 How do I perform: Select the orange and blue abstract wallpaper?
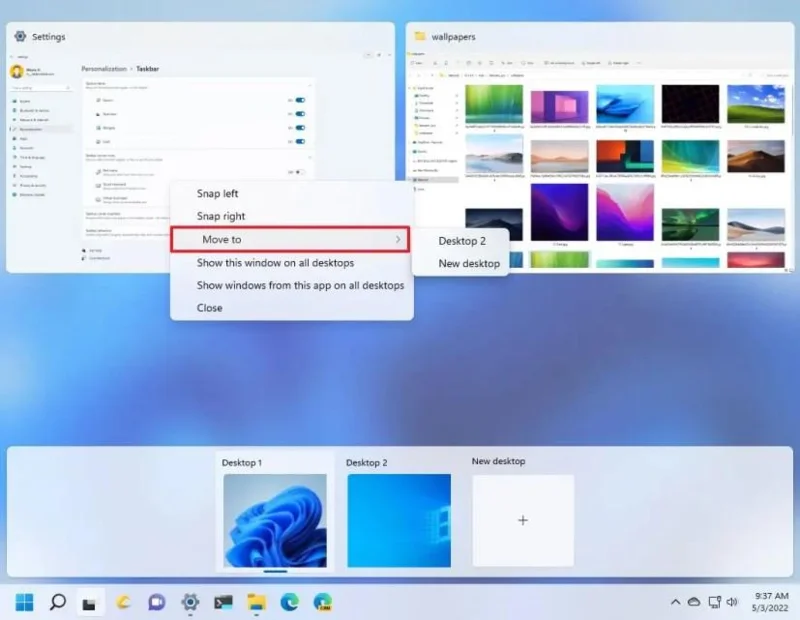tap(625, 156)
